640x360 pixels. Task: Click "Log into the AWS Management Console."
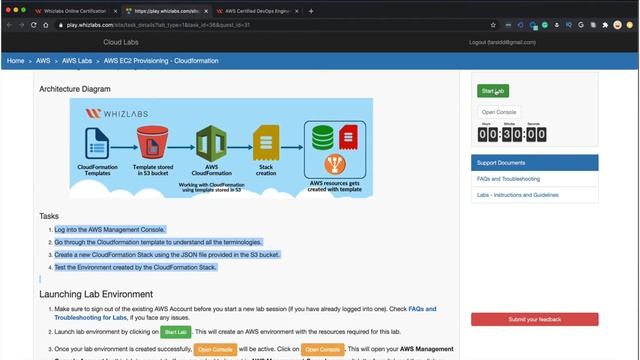(110, 230)
